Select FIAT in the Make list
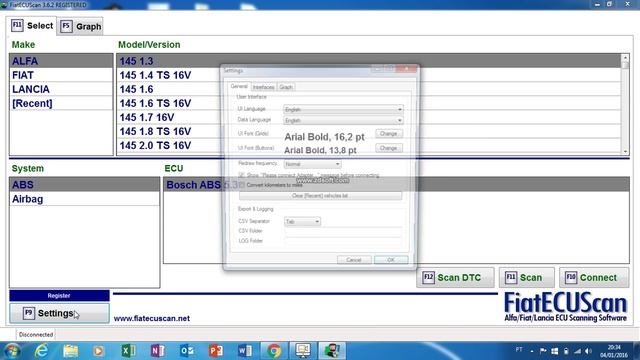 (61, 75)
